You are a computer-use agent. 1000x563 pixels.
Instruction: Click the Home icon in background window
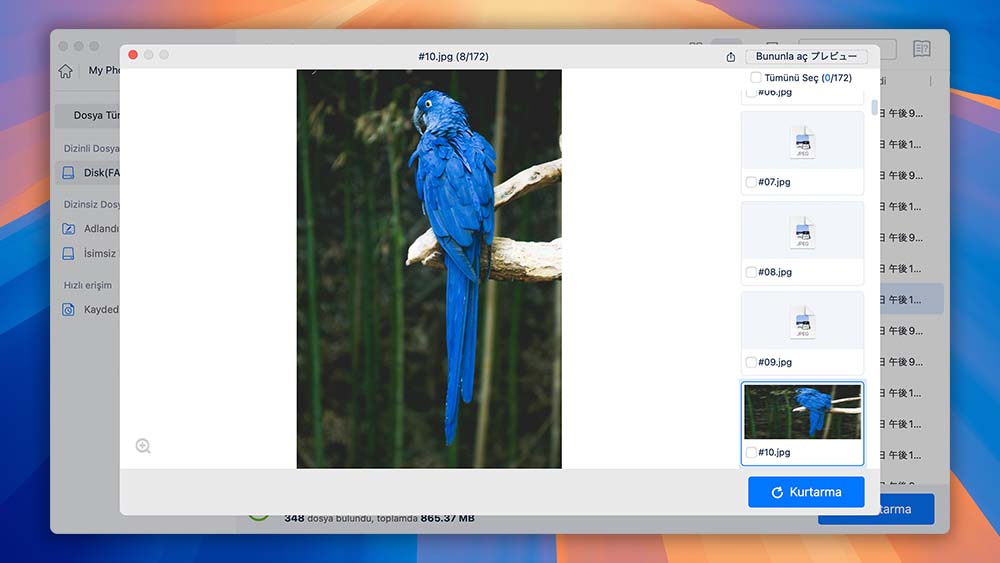(x=65, y=71)
